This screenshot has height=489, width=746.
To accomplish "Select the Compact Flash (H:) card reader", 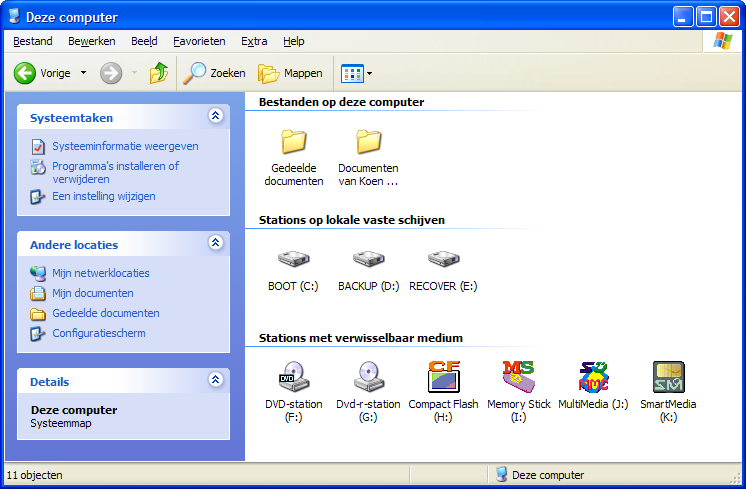I will point(443,377).
